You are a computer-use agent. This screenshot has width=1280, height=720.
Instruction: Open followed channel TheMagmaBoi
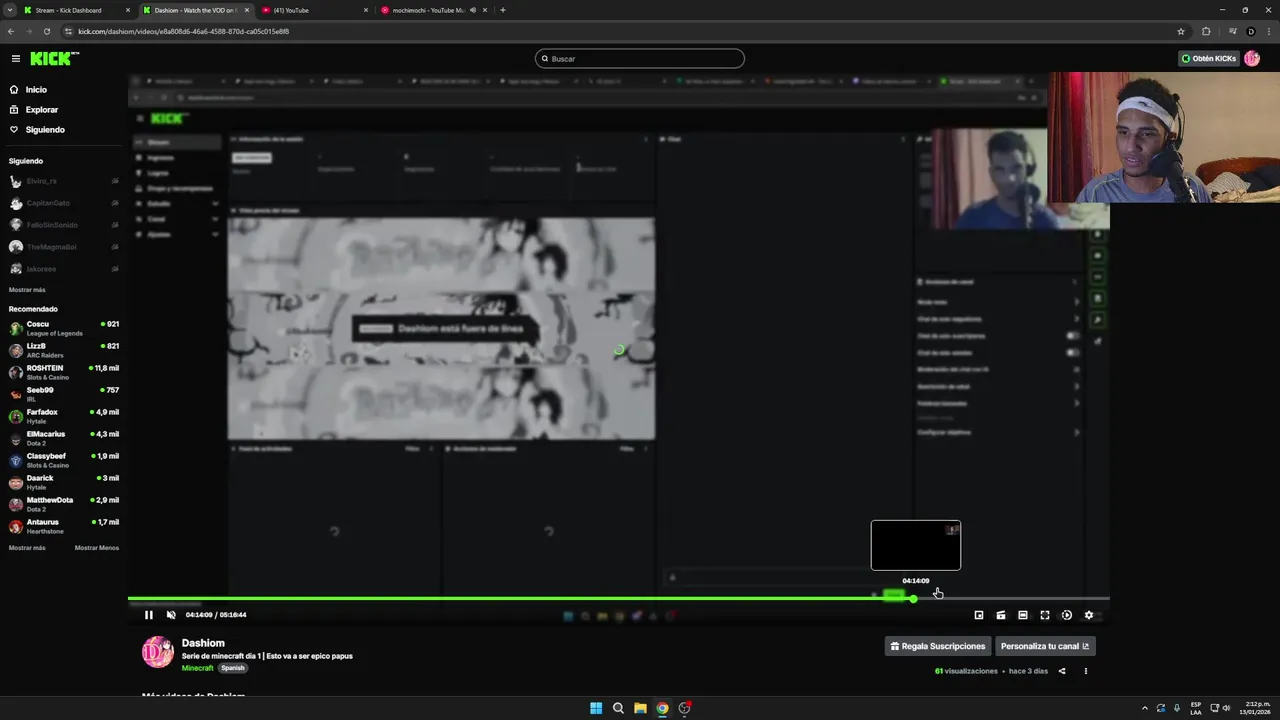click(64, 247)
